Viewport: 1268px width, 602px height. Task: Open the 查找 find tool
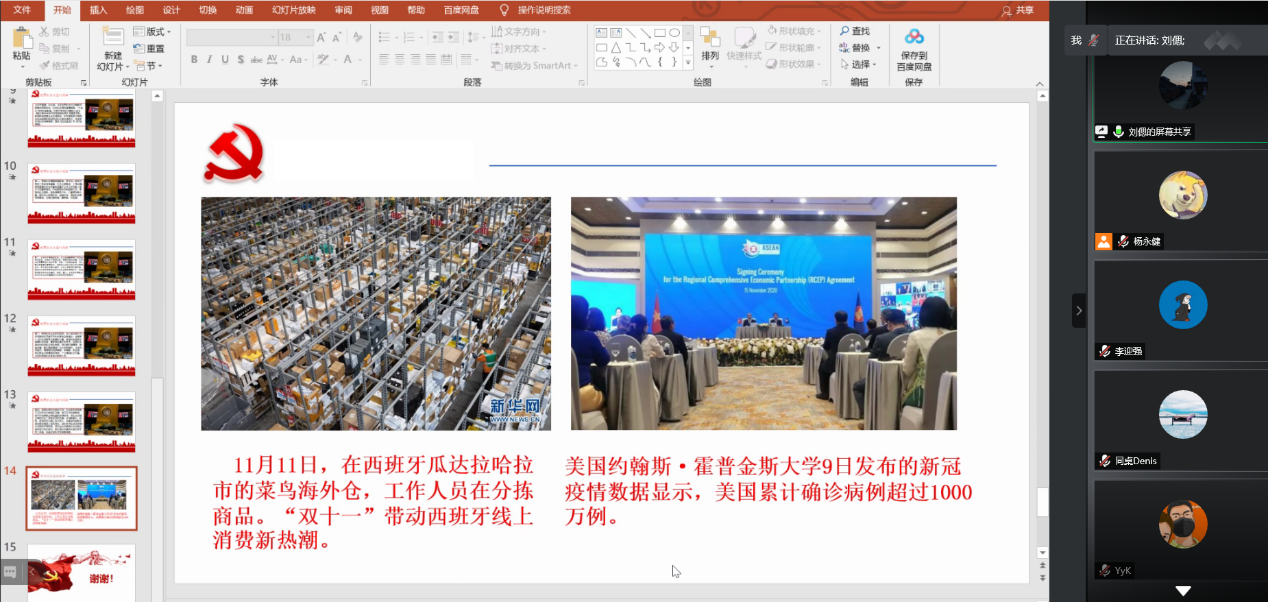click(x=854, y=32)
